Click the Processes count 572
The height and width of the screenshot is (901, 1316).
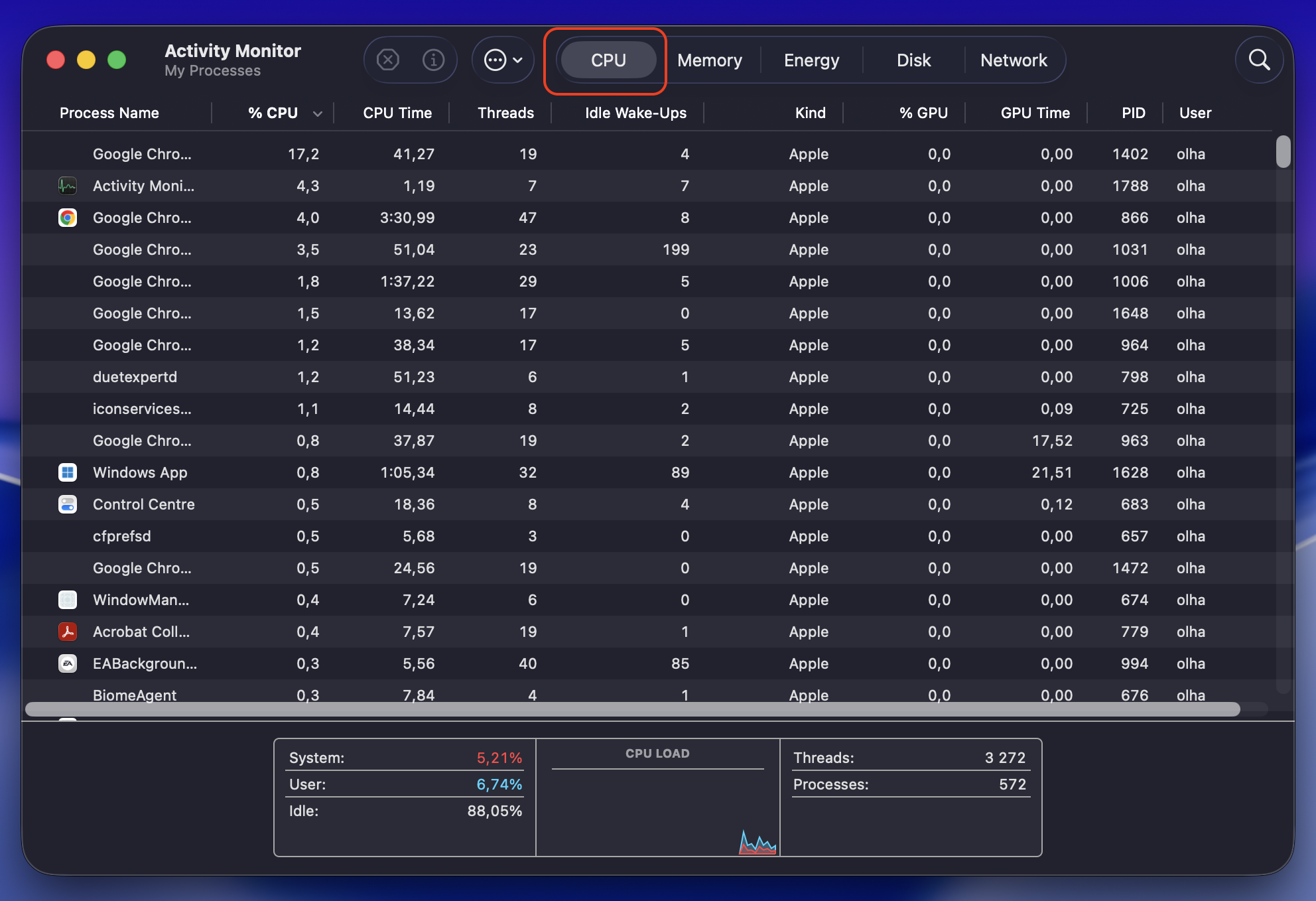point(1013,784)
